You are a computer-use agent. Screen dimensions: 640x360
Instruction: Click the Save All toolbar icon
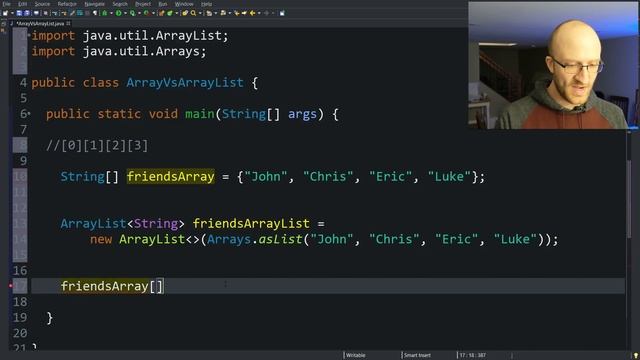click(27, 13)
